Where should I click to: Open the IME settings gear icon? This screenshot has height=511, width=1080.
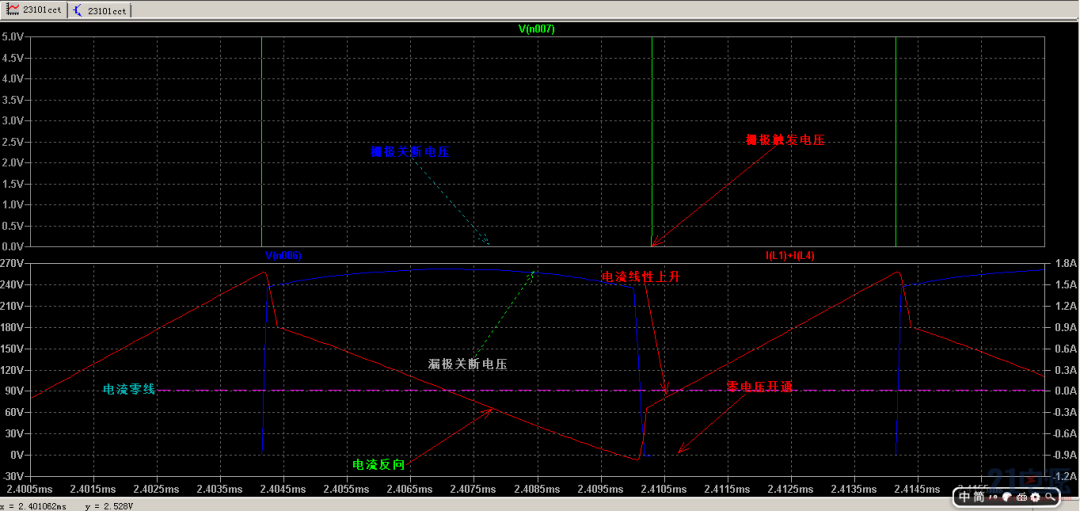tap(1035, 497)
